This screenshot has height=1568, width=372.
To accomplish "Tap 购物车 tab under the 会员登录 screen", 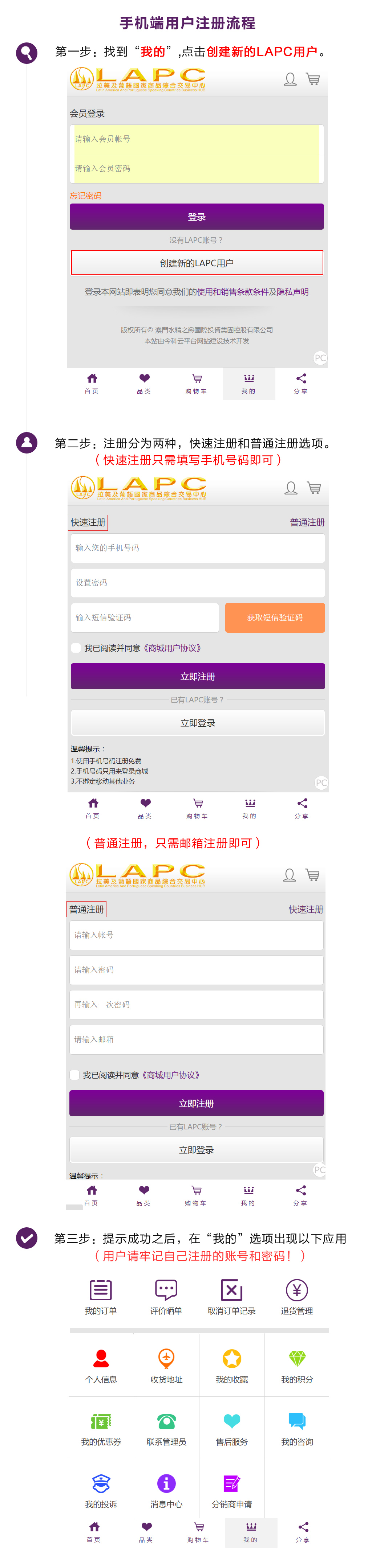I will coord(197,383).
